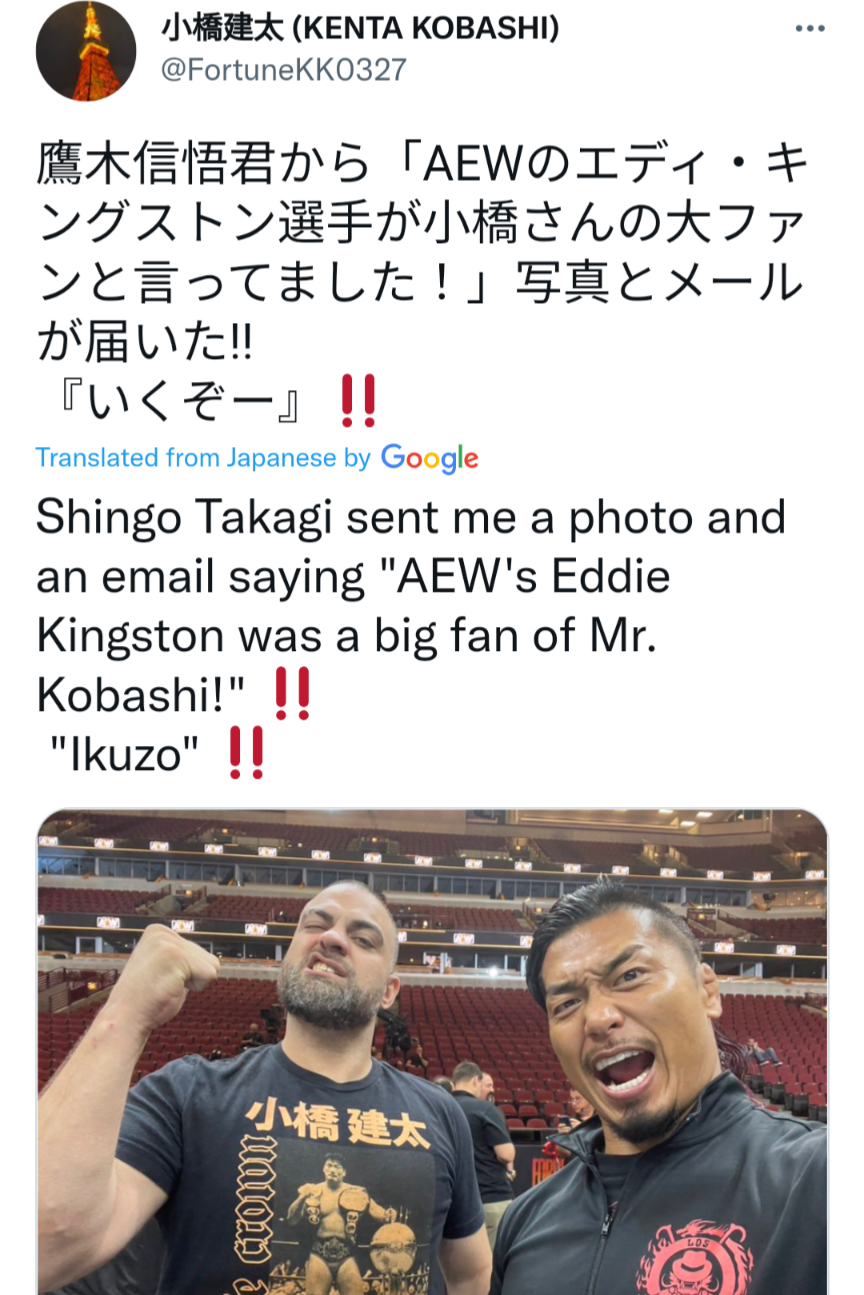
Task: Click the Google logo in translation credit
Action: coord(429,458)
